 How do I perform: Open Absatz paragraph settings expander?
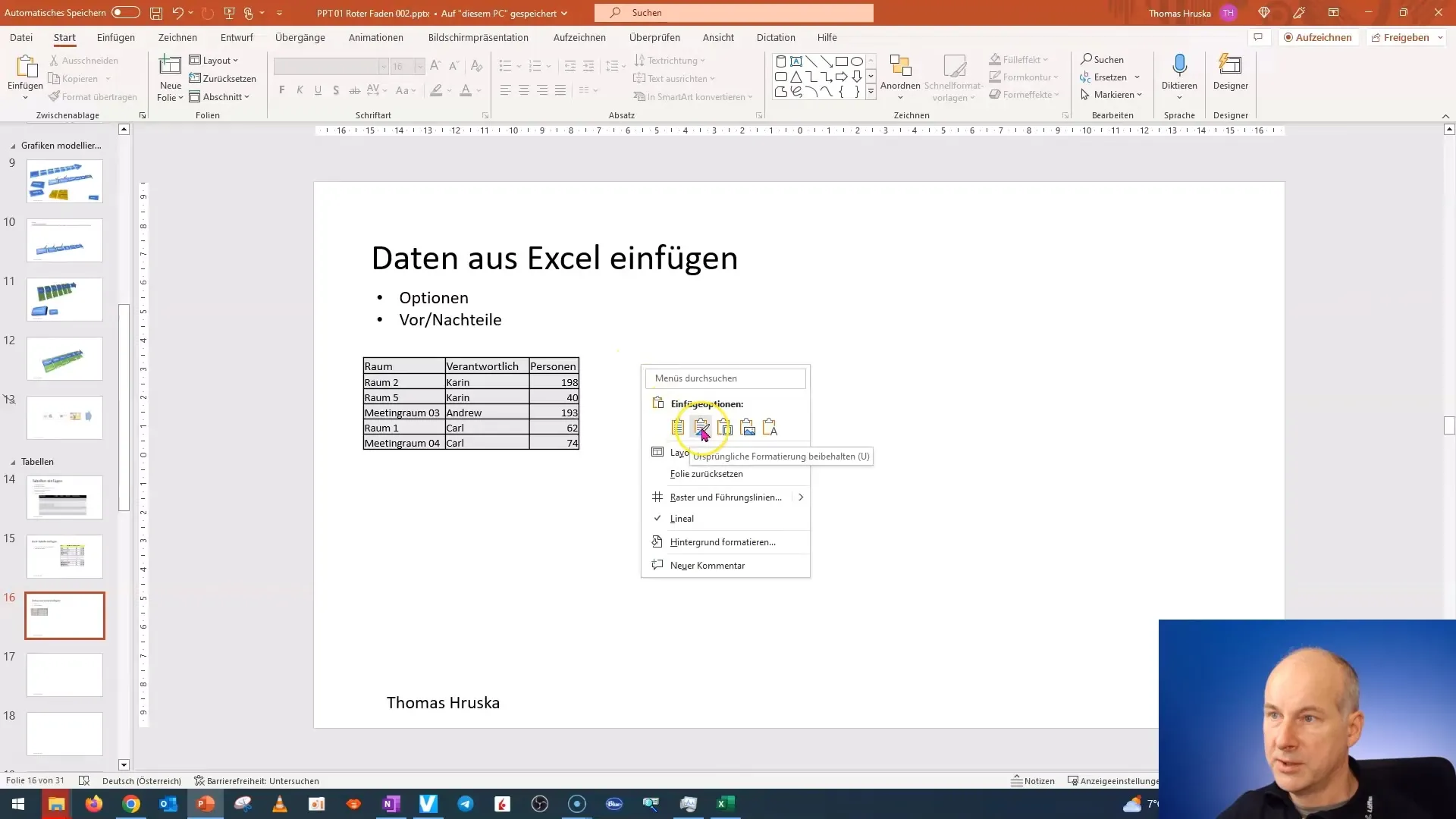(758, 115)
